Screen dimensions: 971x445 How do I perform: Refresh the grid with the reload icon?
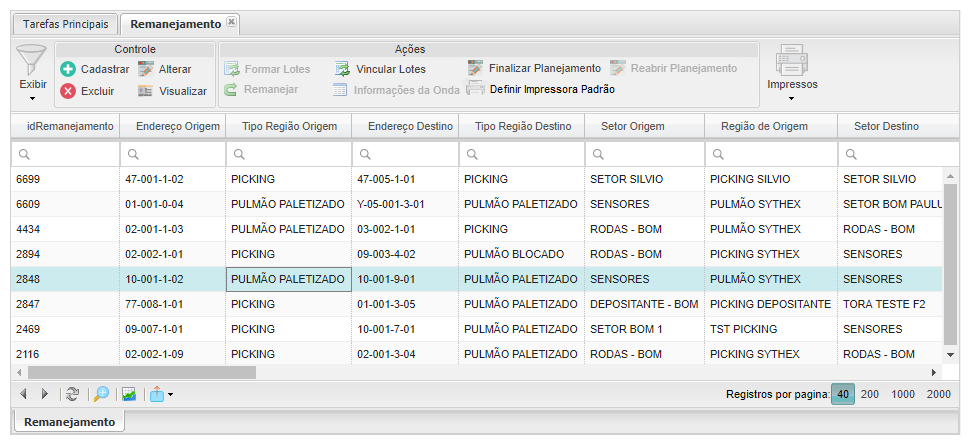coord(72,394)
